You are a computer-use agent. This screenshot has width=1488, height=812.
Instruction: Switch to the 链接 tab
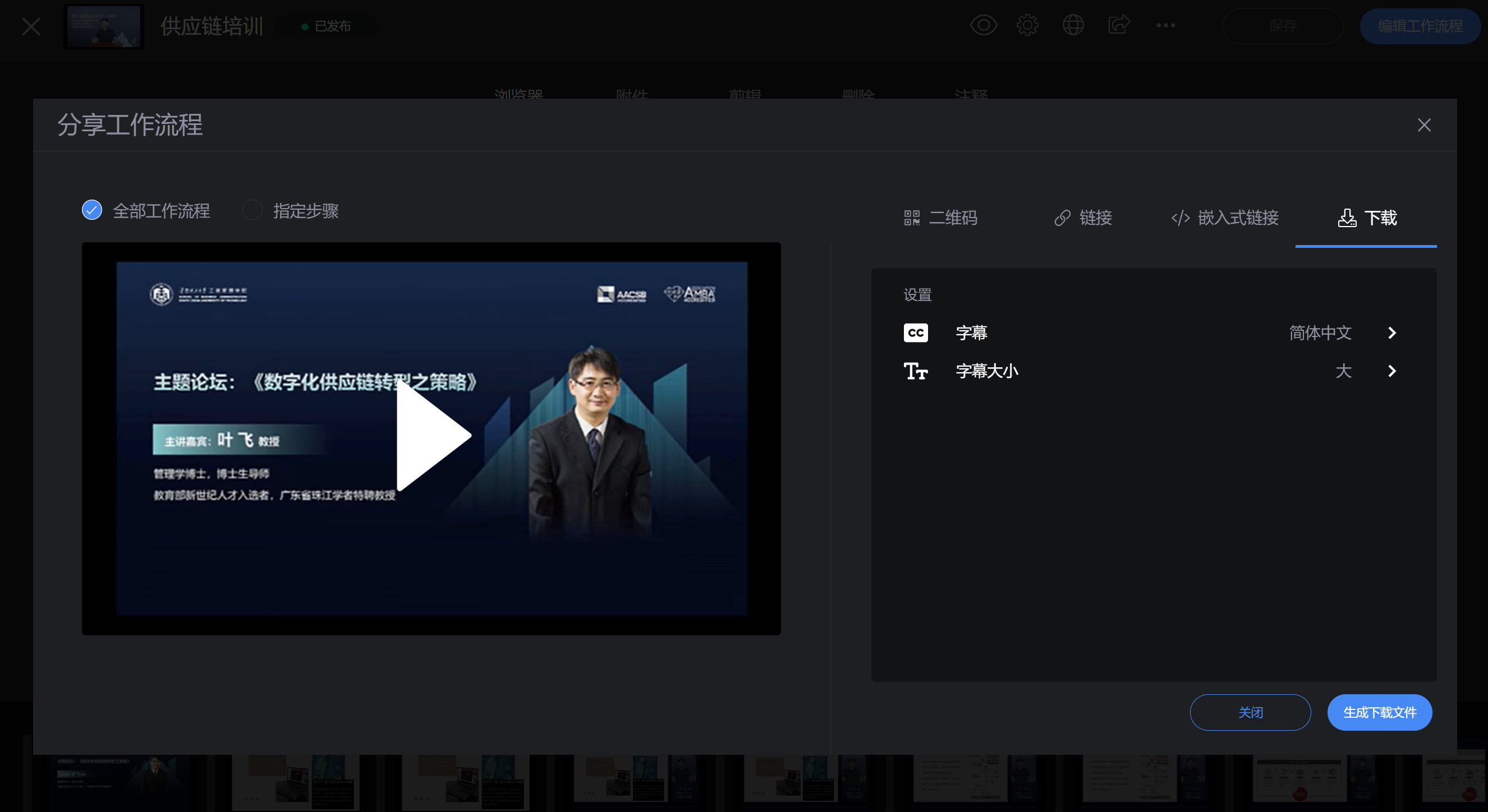[1083, 218]
